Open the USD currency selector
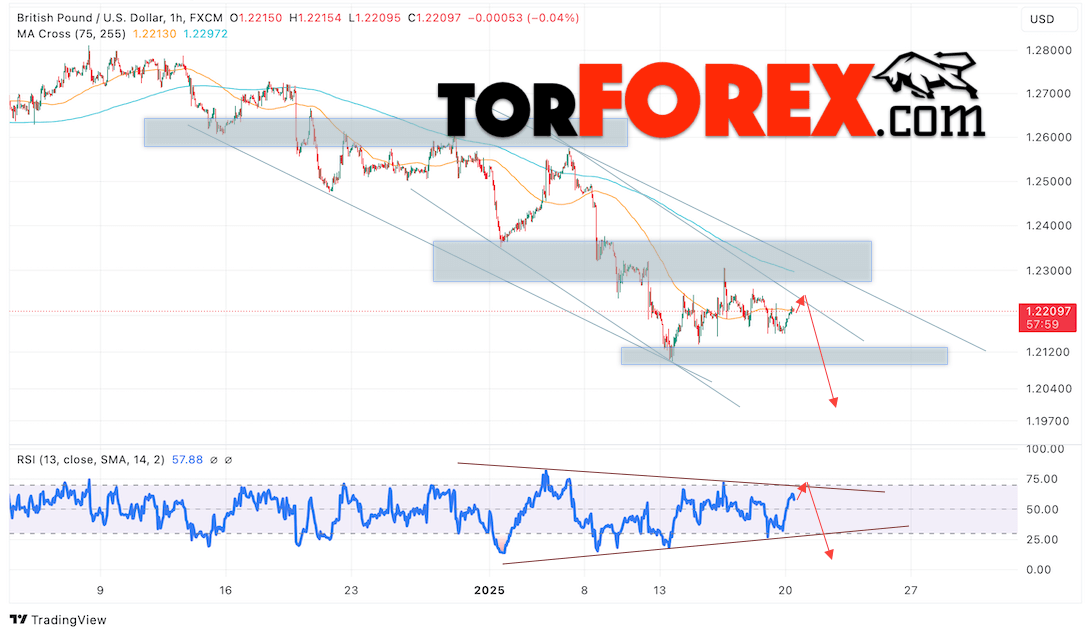 click(x=1041, y=19)
